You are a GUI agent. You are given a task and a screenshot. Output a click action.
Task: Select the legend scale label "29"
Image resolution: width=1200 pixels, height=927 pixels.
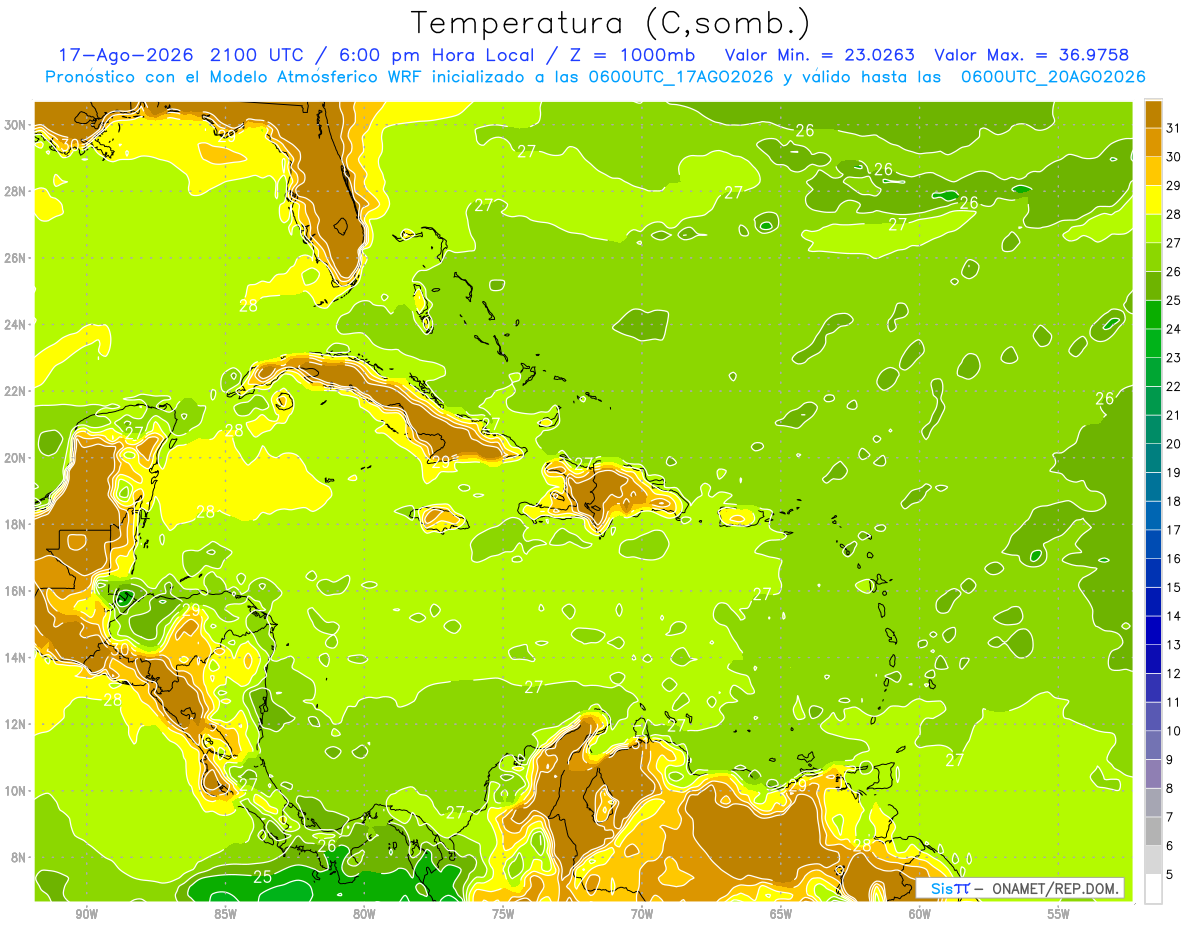1174,185
